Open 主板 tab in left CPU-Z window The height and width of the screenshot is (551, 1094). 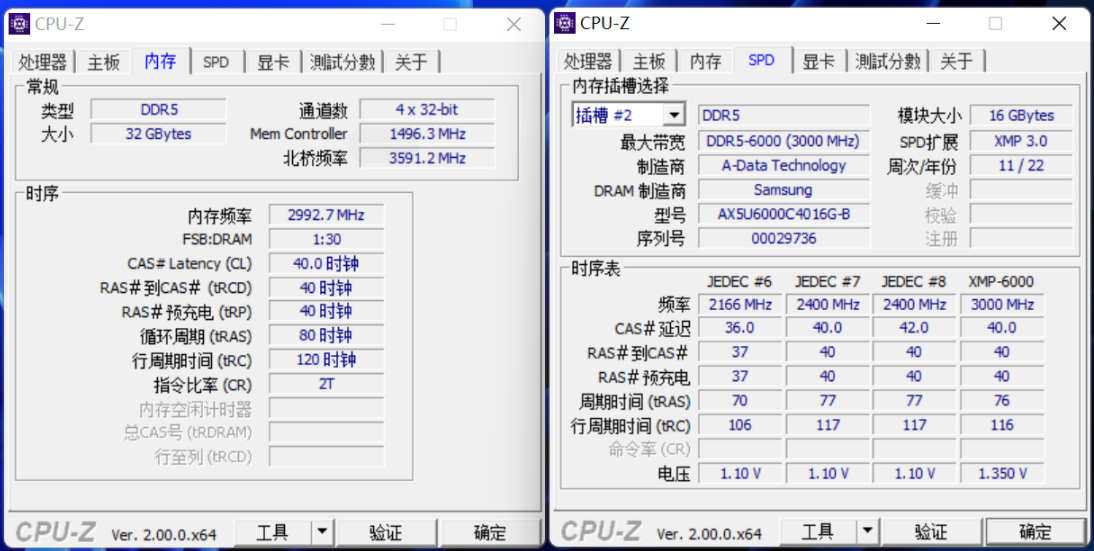(103, 62)
